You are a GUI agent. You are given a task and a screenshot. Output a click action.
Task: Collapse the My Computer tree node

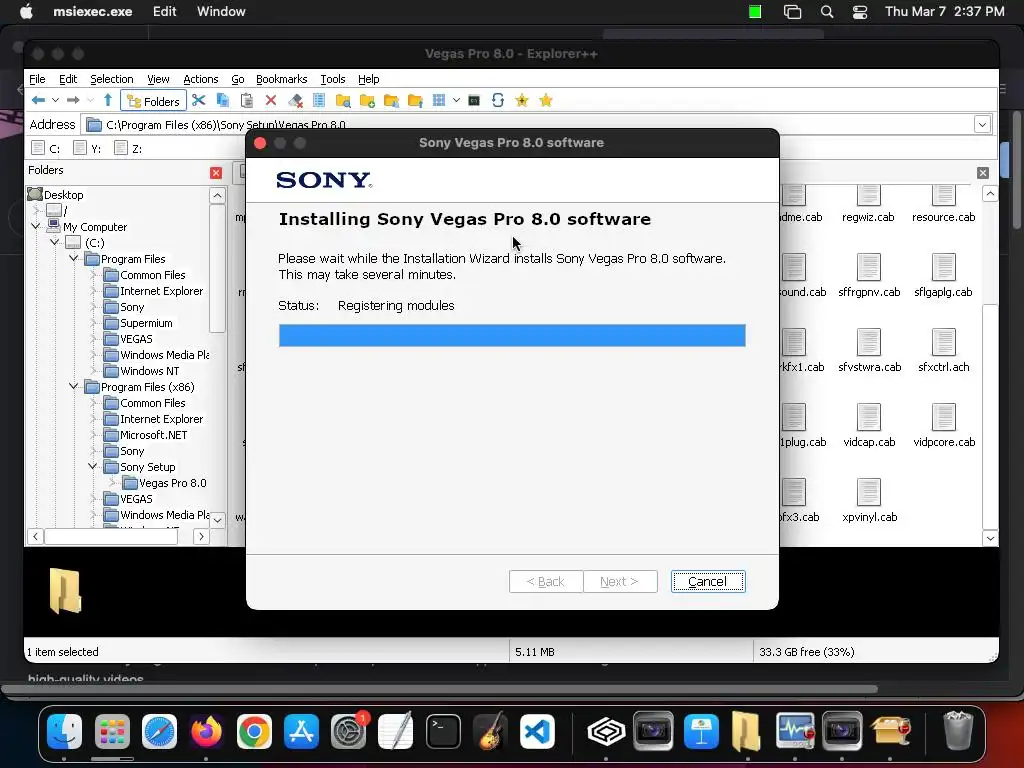36,227
